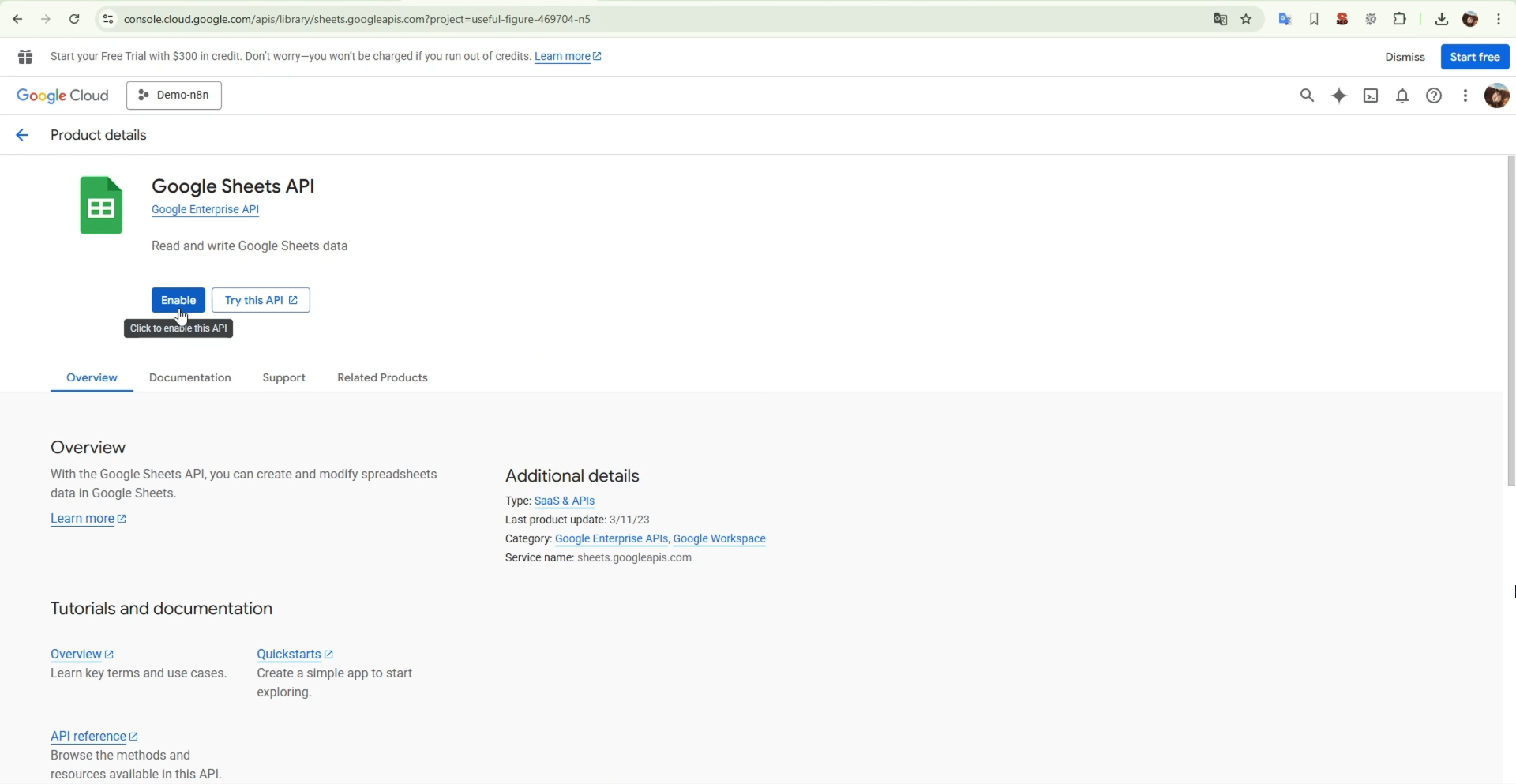The image size is (1516, 784).
Task: Open notifications bell
Action: pos(1403,96)
